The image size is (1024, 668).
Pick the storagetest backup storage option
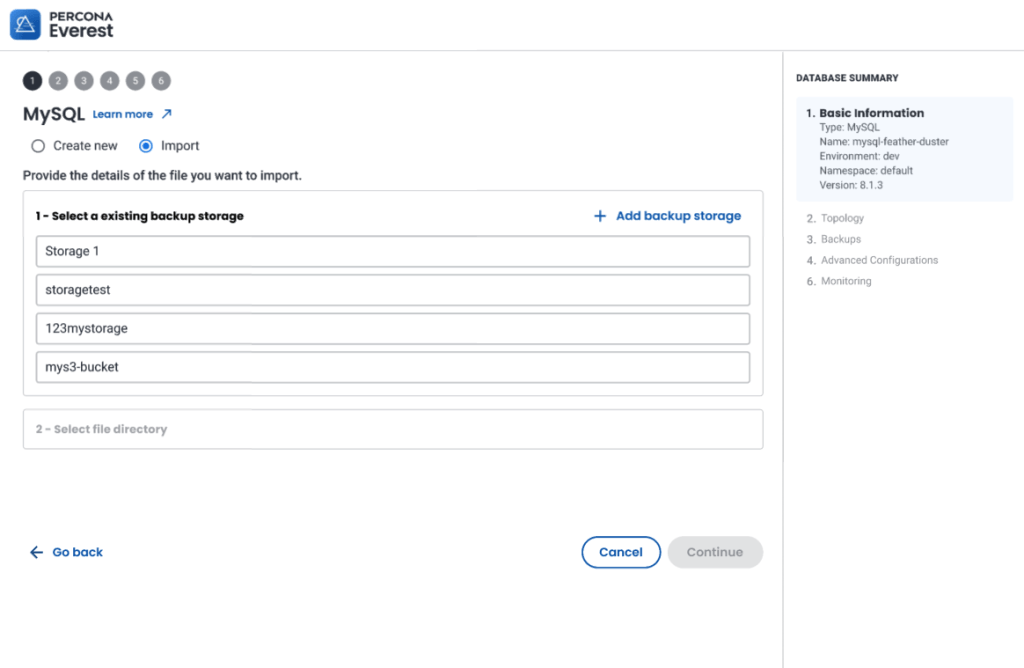[x=392, y=290]
